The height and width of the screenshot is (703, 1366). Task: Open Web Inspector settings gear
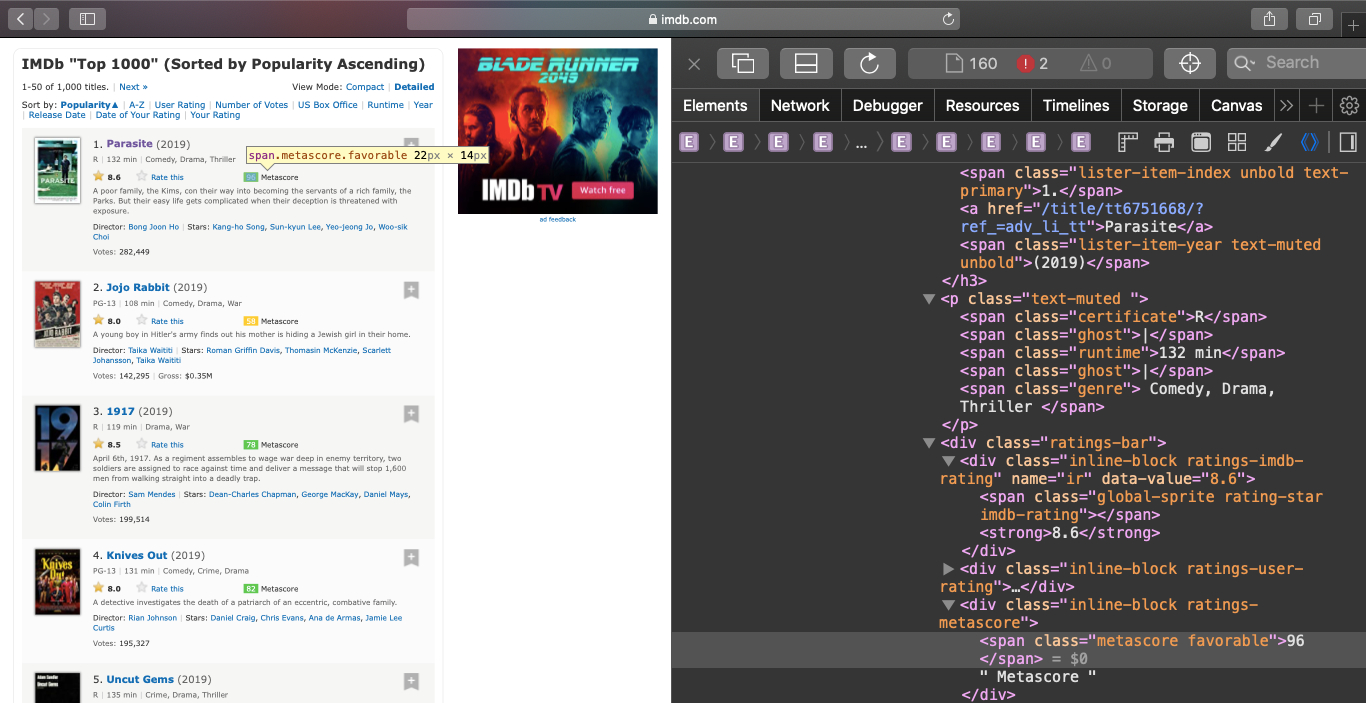coord(1349,105)
